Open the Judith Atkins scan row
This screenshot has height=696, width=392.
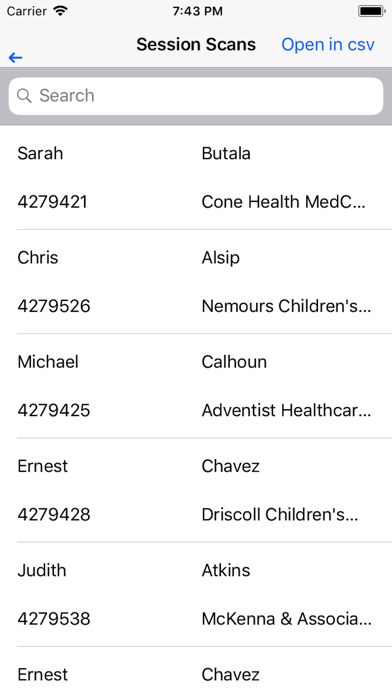[x=196, y=595]
